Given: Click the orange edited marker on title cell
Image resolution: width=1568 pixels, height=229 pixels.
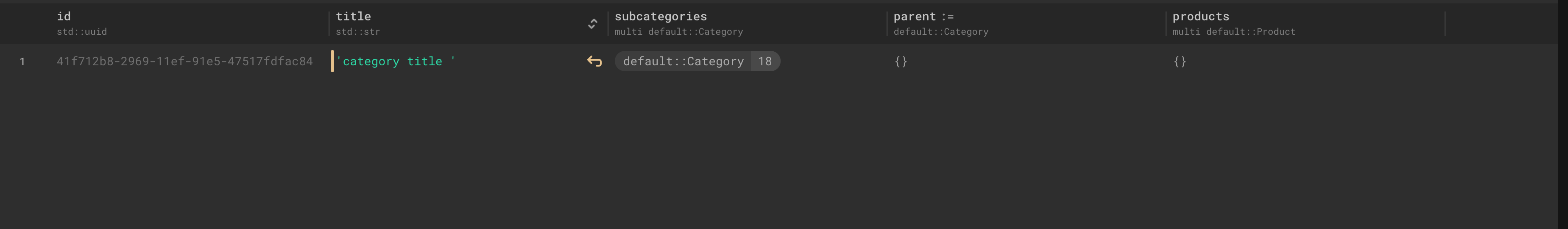Looking at the screenshot, I should [332, 61].
